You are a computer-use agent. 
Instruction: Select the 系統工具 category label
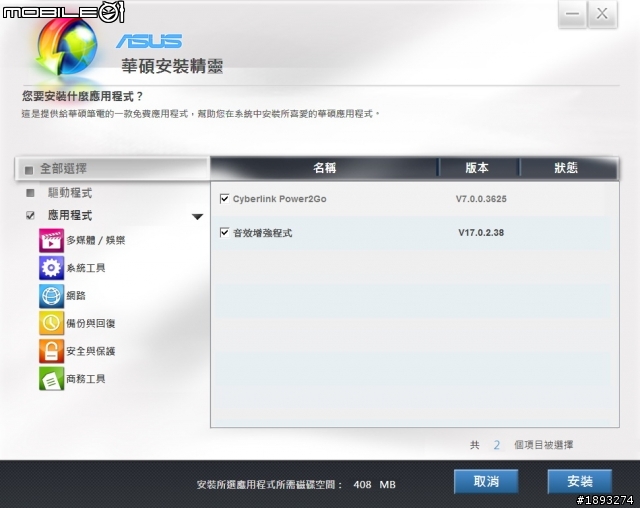[86, 268]
